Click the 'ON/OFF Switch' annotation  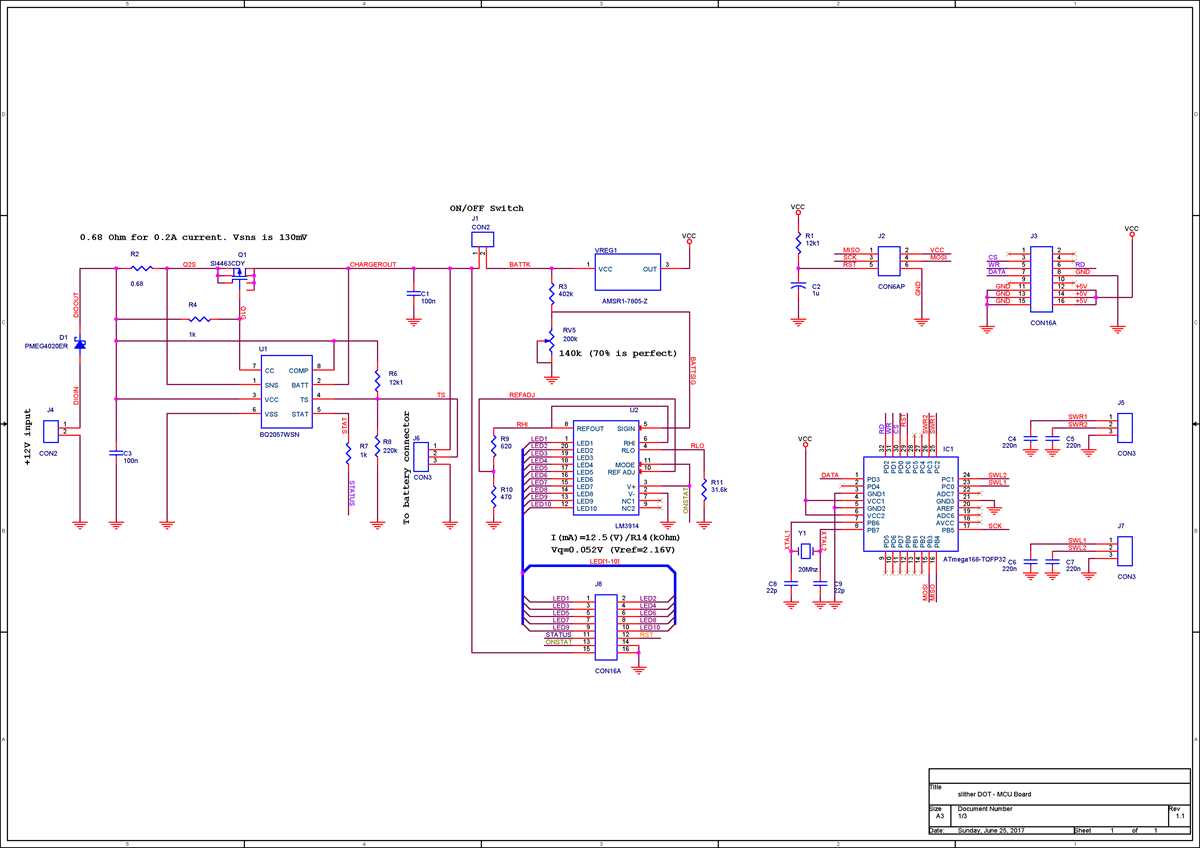[487, 208]
